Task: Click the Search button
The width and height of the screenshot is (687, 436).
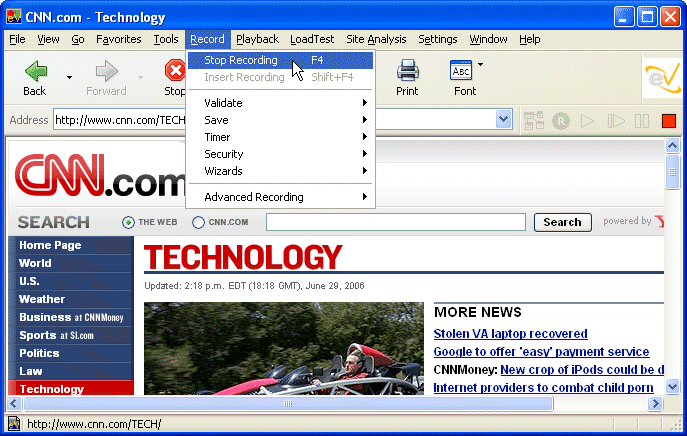Action: (x=563, y=222)
